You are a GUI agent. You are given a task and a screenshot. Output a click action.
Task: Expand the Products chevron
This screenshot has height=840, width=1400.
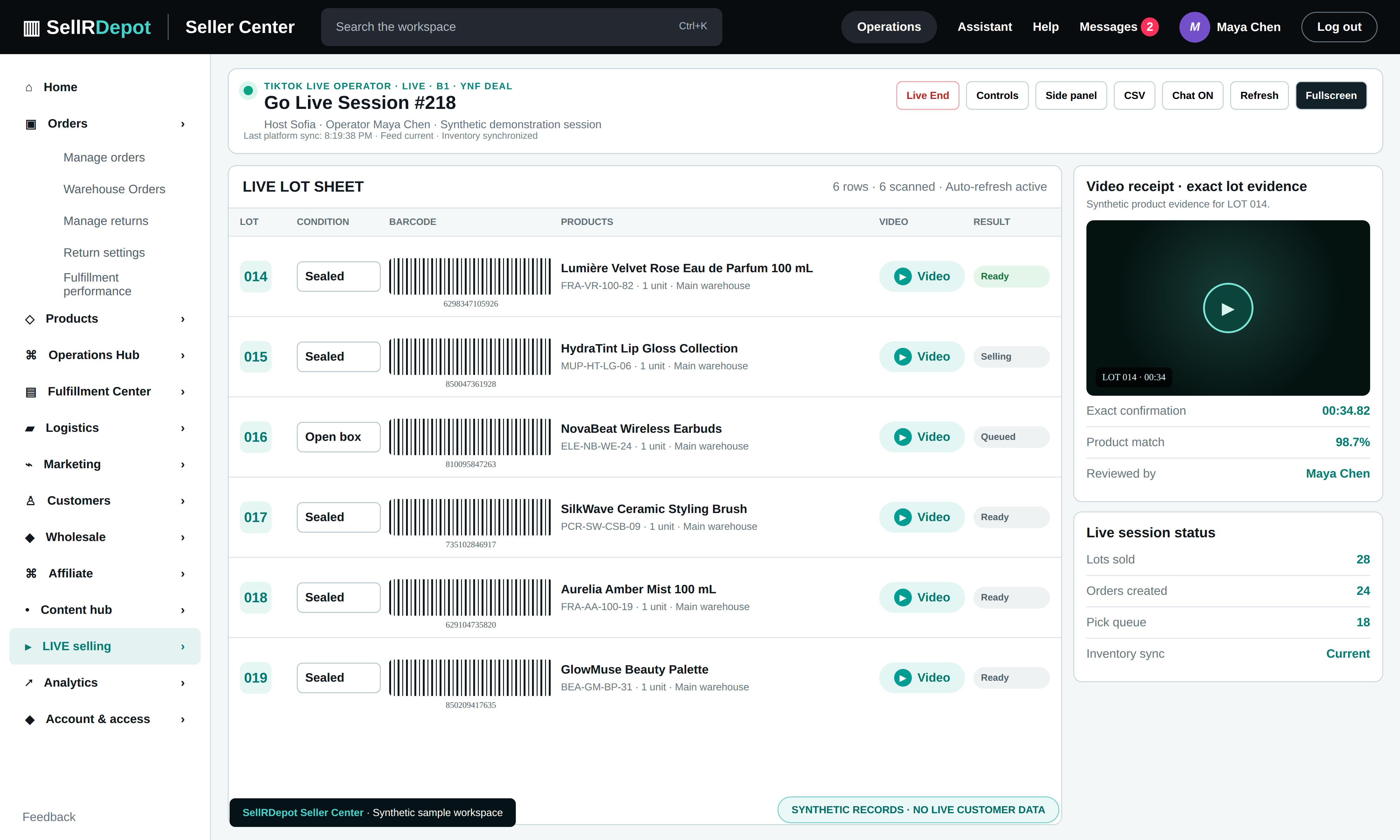(x=182, y=319)
